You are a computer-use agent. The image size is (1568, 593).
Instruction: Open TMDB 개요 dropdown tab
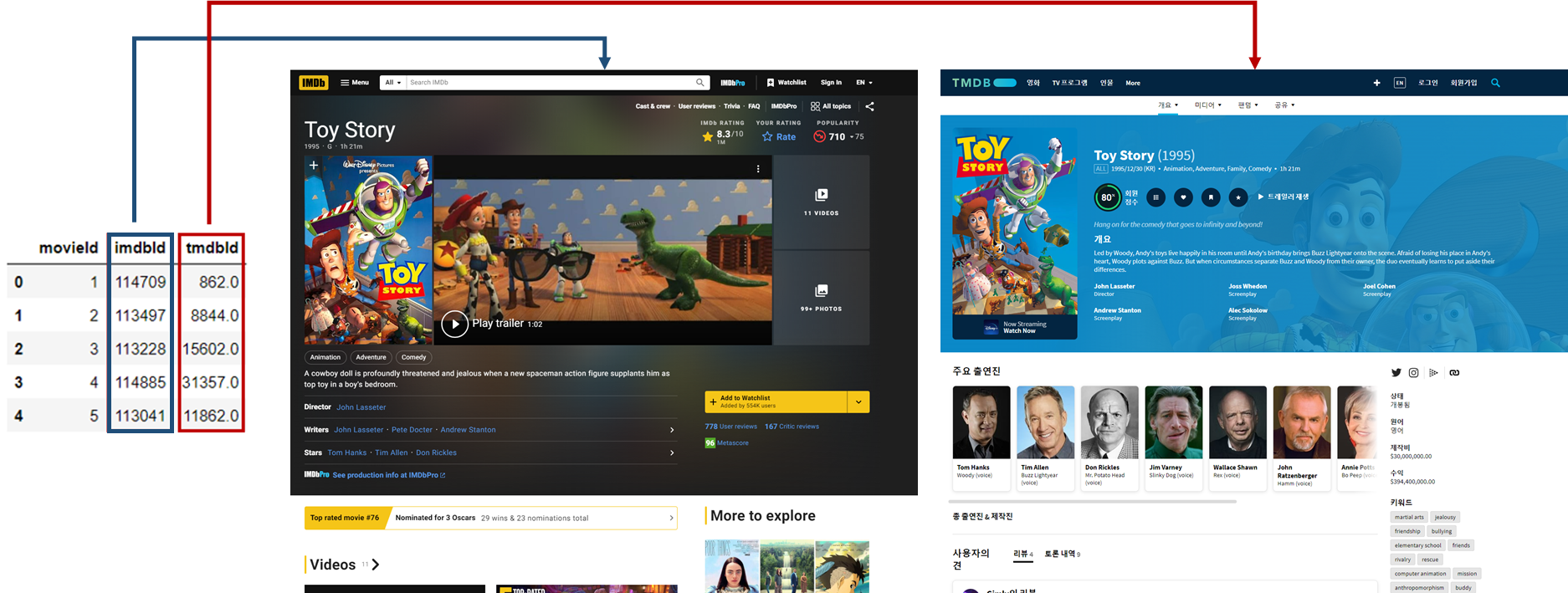pos(1167,105)
